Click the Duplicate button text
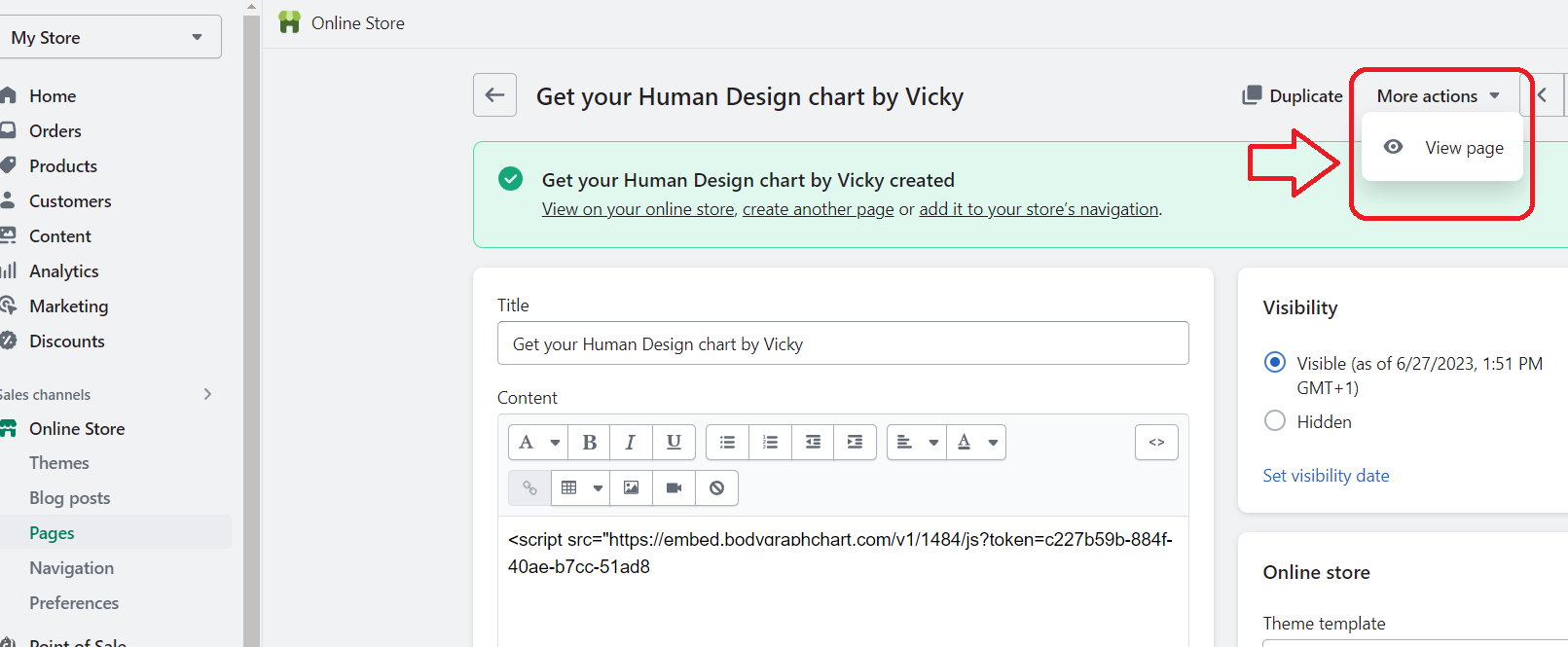The height and width of the screenshot is (647, 1568). pos(1306,95)
